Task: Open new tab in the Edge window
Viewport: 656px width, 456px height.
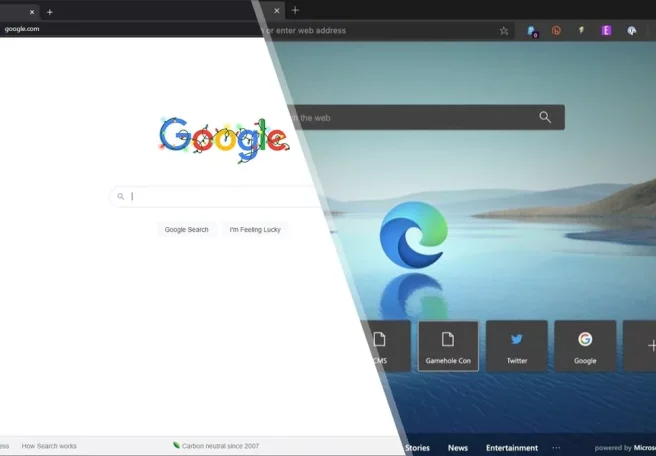Action: [295, 10]
